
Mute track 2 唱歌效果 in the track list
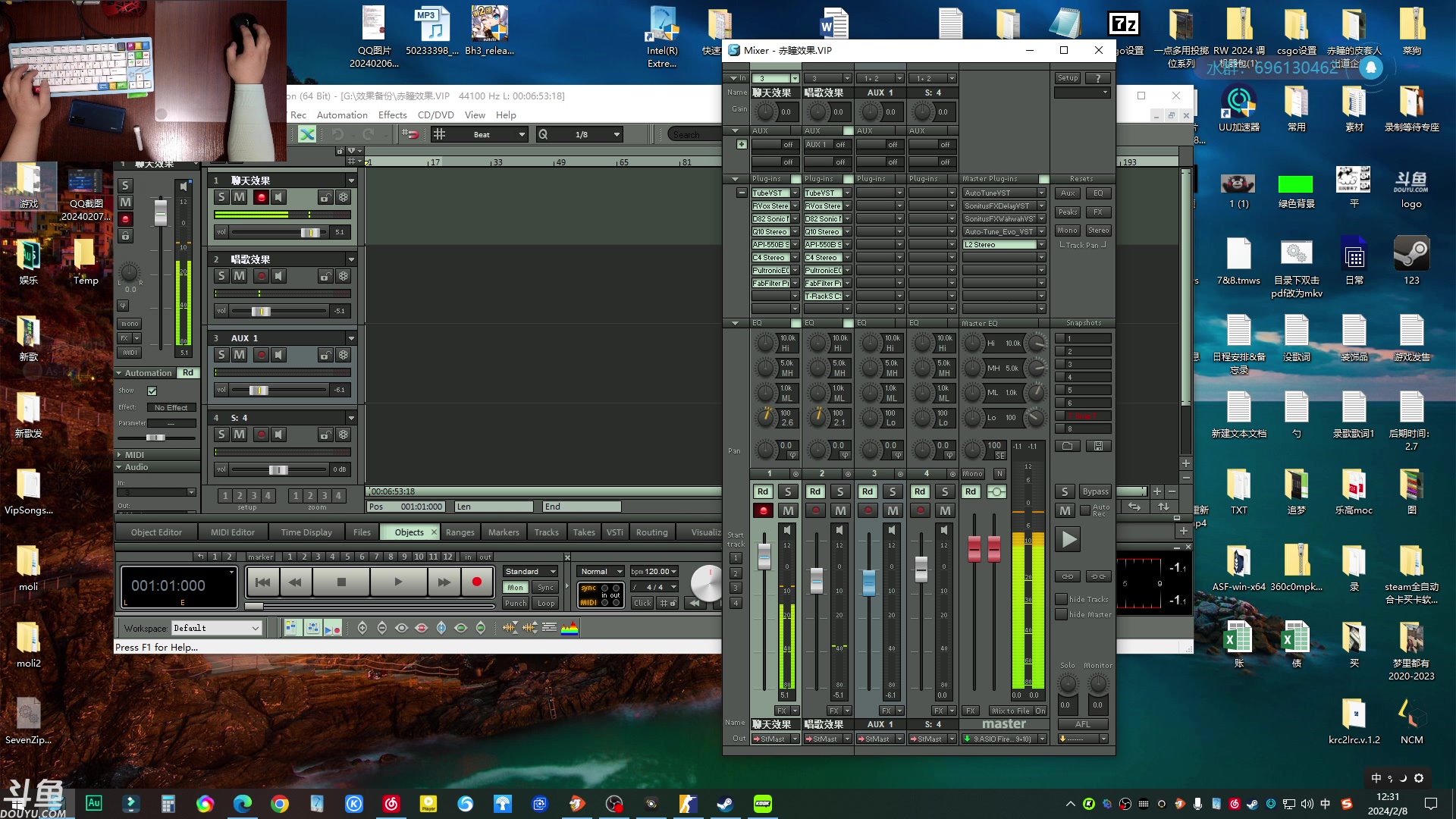click(x=240, y=276)
